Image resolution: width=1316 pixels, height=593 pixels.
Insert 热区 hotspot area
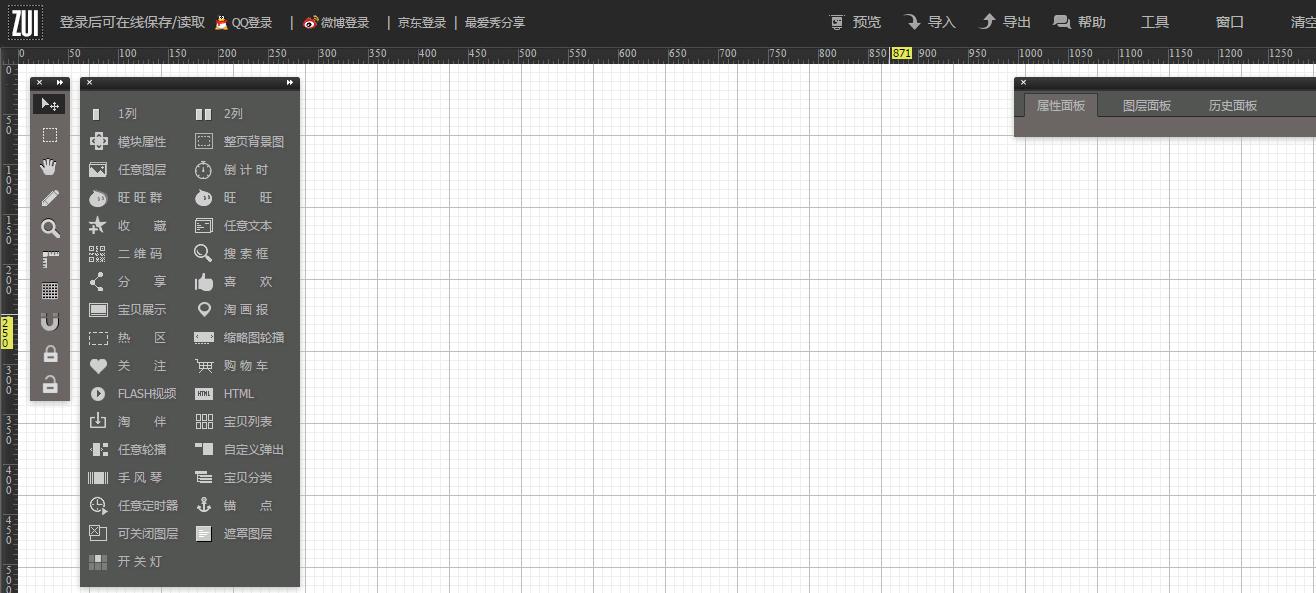(127, 338)
